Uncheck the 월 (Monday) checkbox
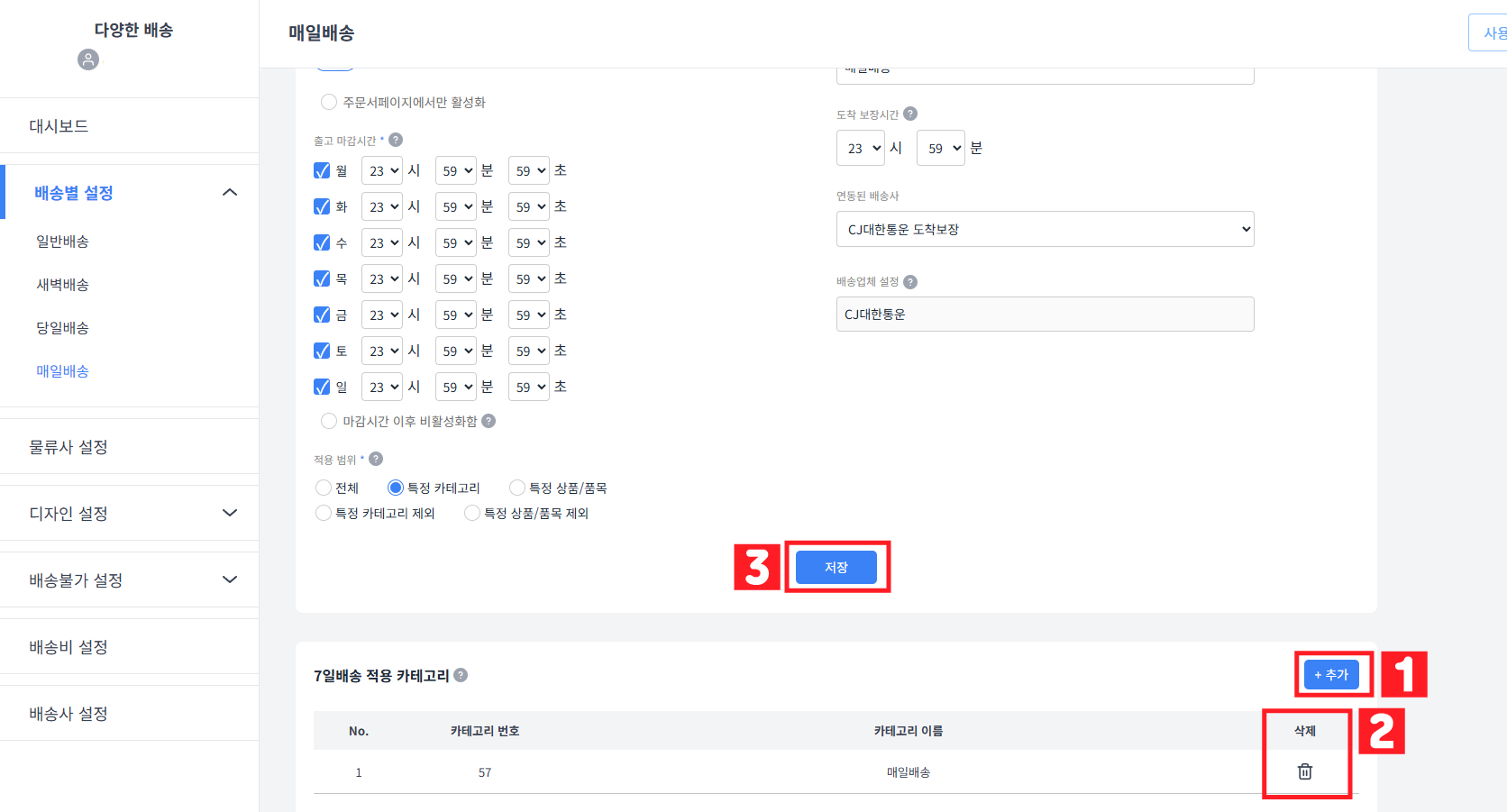Viewport: 1507px width, 812px height. [x=322, y=170]
